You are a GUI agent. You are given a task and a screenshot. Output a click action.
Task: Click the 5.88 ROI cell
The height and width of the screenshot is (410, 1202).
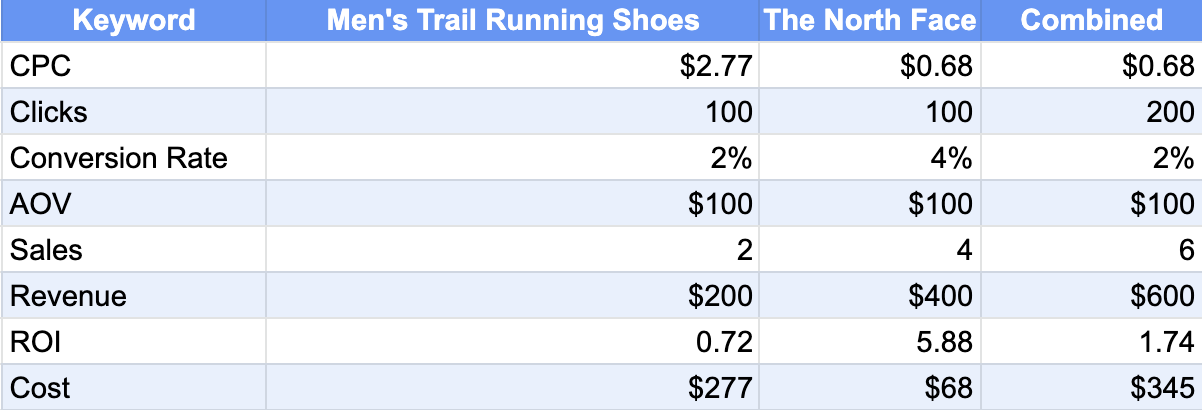pyautogui.click(x=869, y=342)
